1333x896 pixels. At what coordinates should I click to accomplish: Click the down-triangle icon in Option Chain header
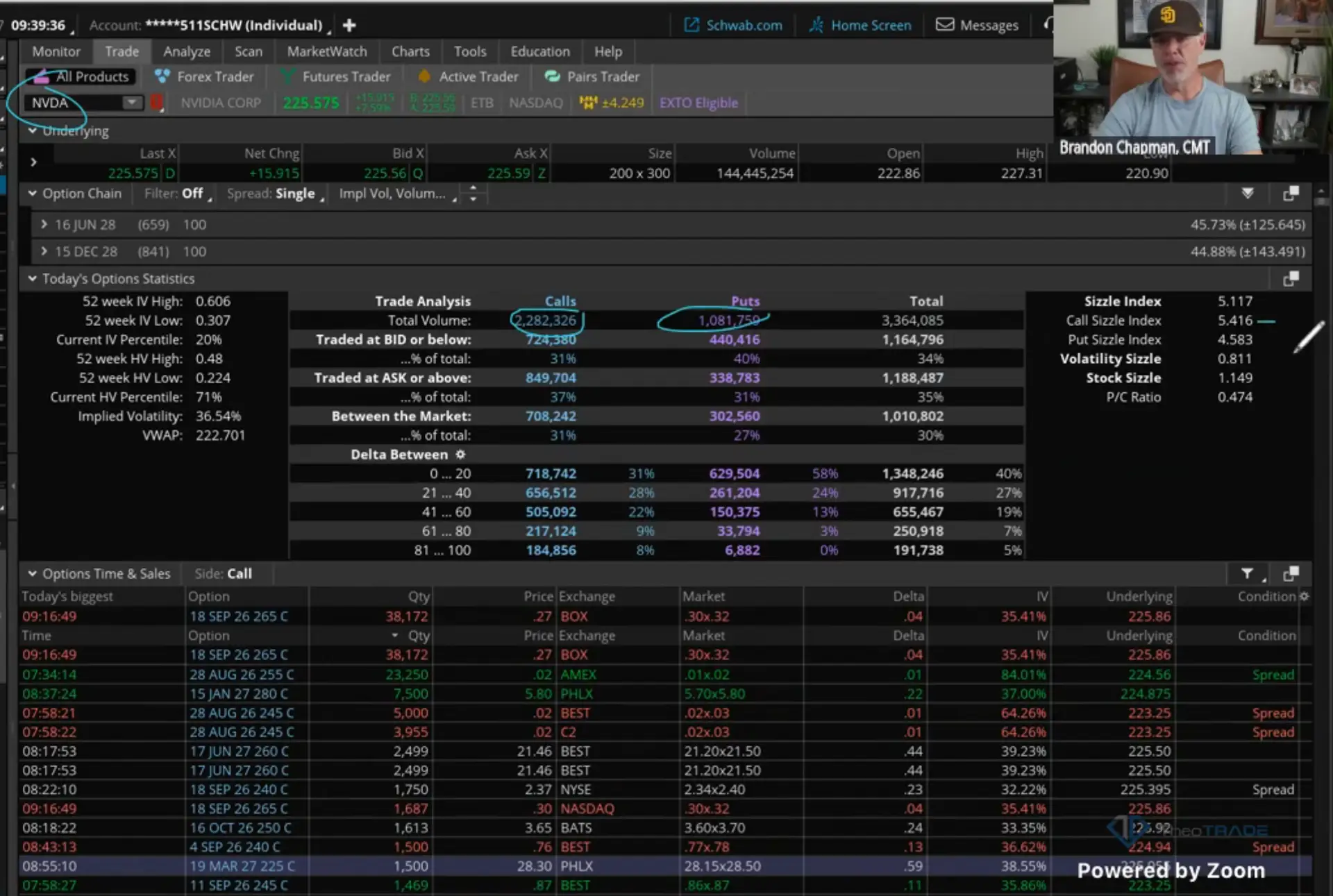[1248, 194]
